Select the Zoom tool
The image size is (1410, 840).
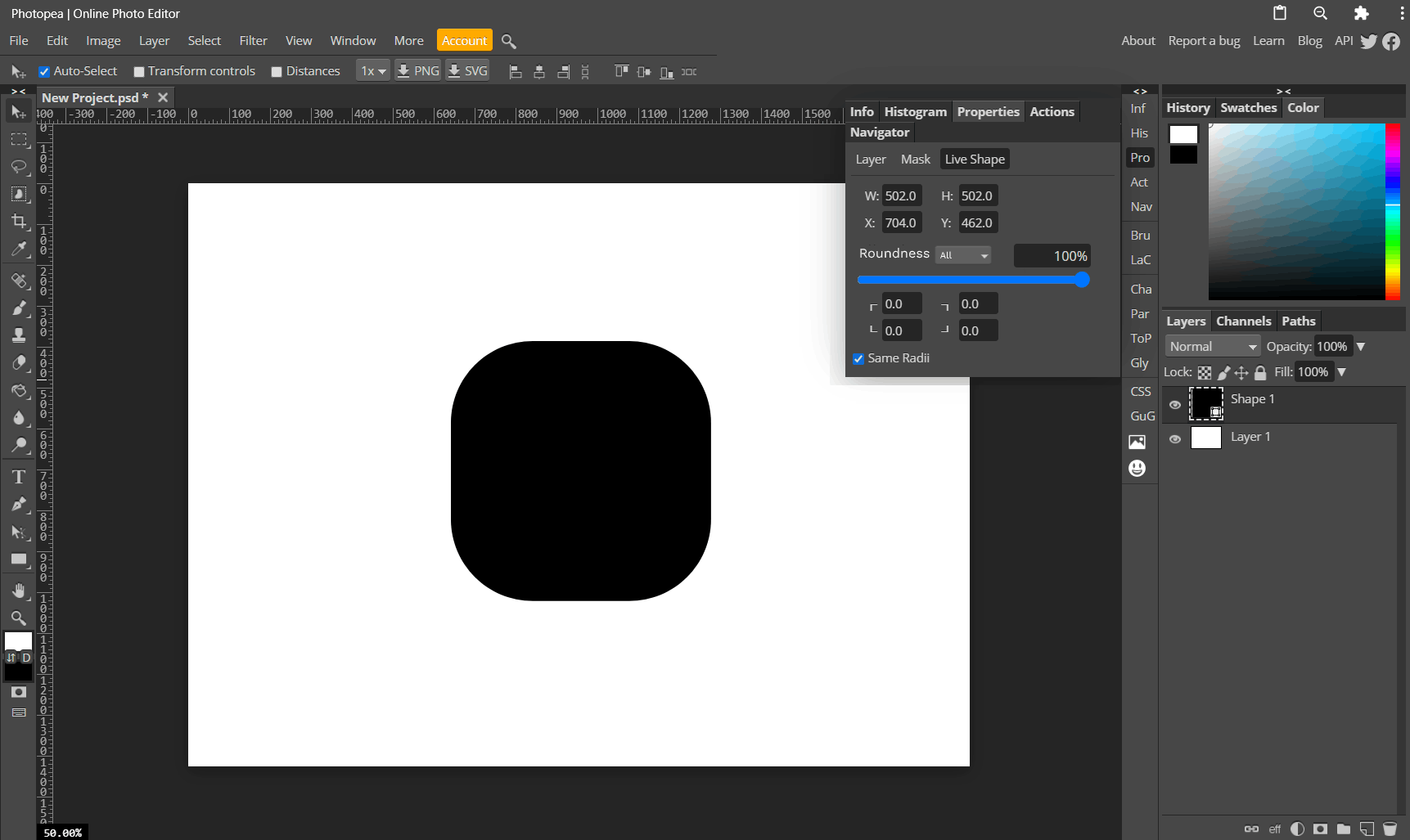(x=18, y=618)
